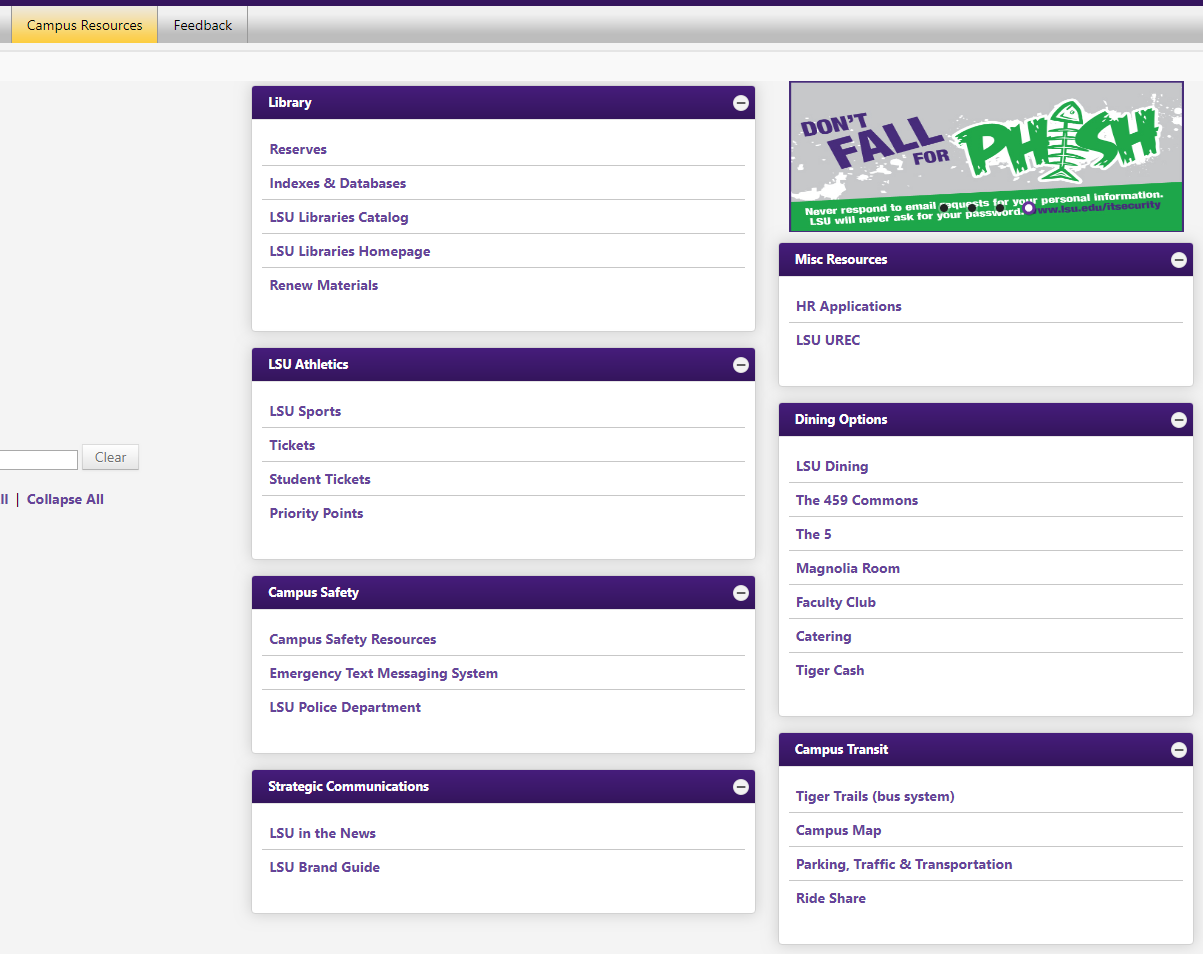Screen dimensions: 1203x954
Task: Visit LSU Police Department
Action: coord(345,707)
